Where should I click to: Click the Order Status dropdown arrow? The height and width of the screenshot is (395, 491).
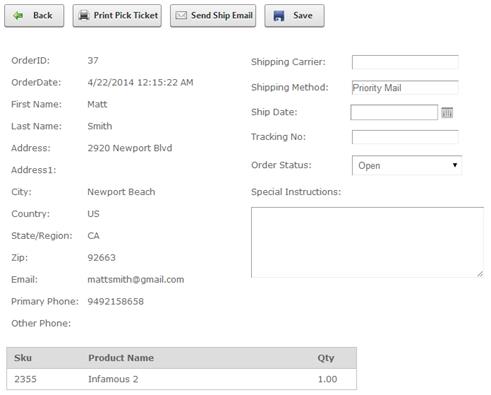click(x=455, y=165)
